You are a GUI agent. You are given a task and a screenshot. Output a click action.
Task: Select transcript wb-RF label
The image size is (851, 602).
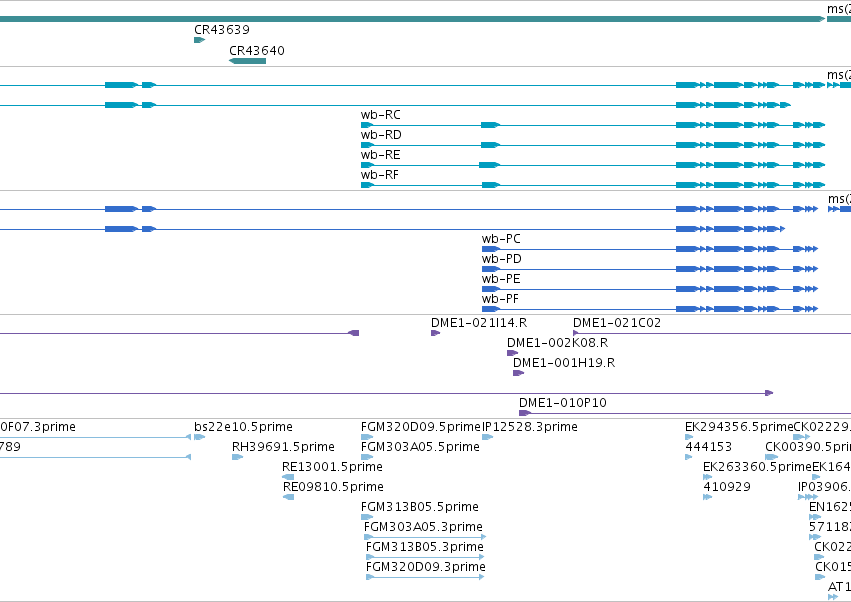click(380, 175)
